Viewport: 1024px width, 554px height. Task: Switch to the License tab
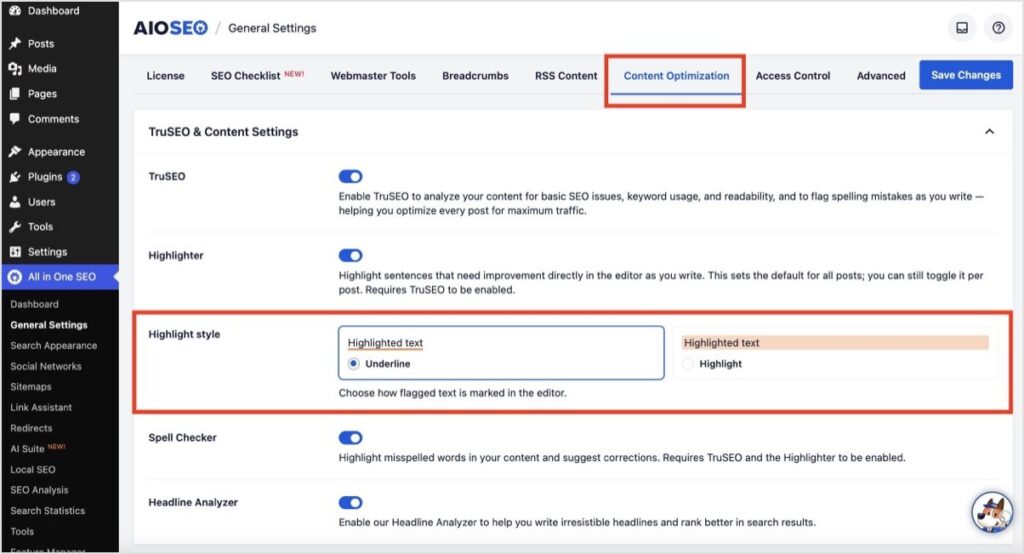click(x=165, y=76)
